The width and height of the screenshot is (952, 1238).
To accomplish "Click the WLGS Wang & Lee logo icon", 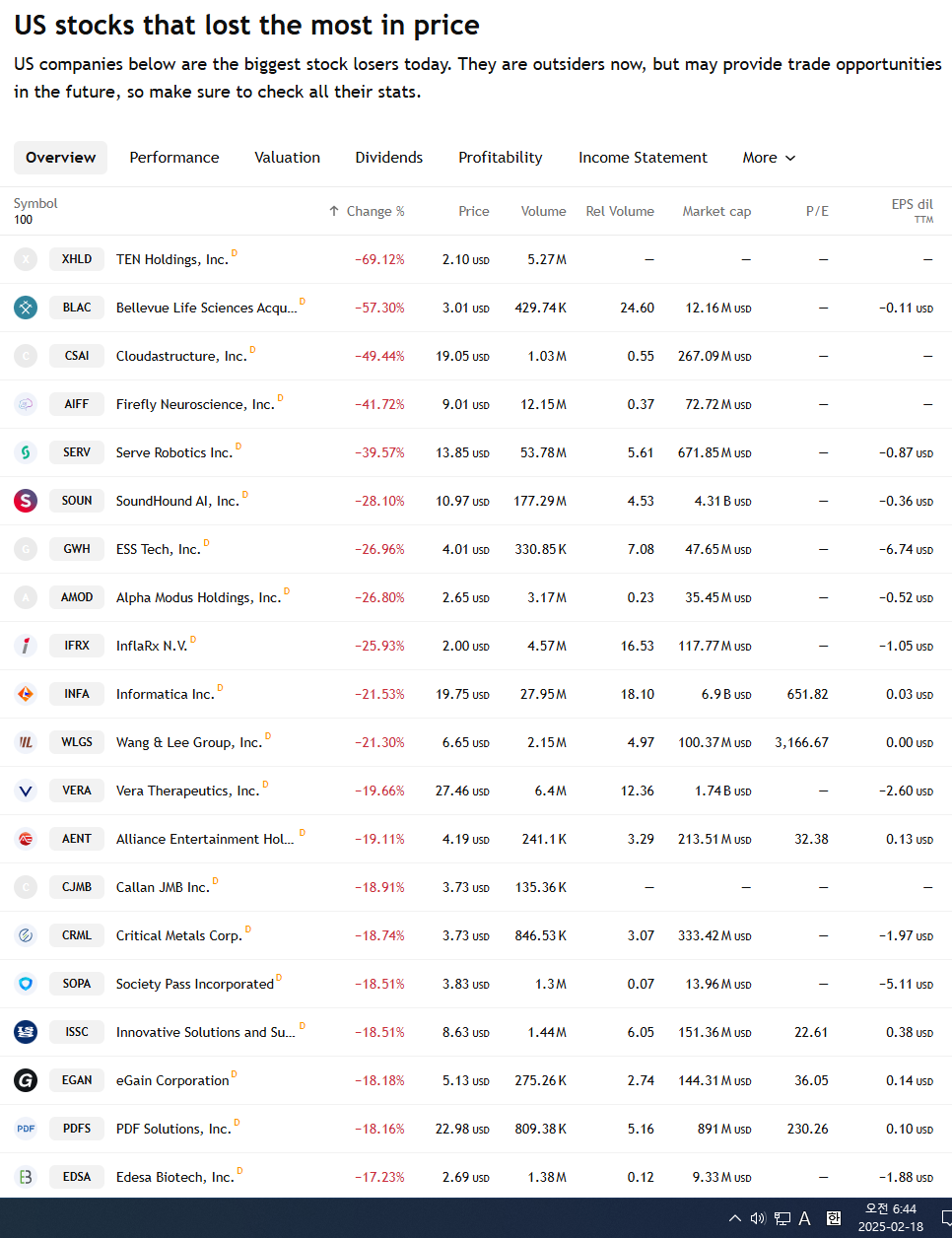I will pyautogui.click(x=26, y=742).
